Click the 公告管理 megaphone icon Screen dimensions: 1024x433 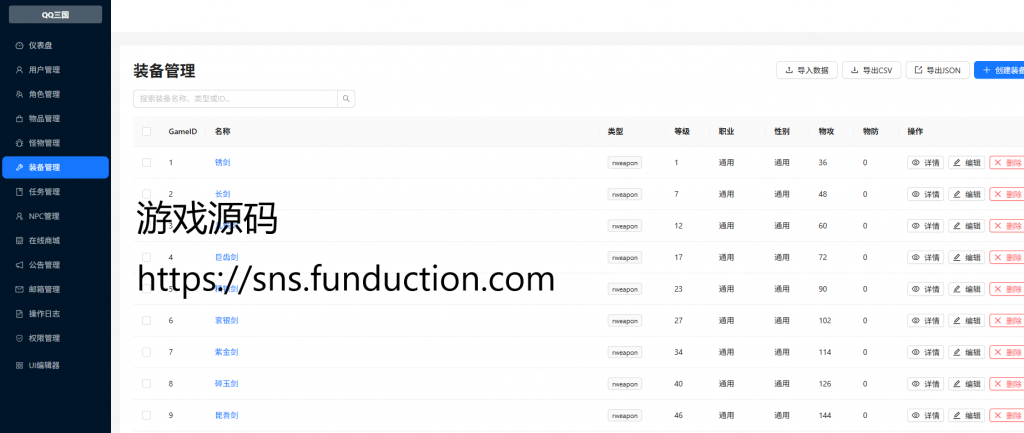(x=20, y=265)
